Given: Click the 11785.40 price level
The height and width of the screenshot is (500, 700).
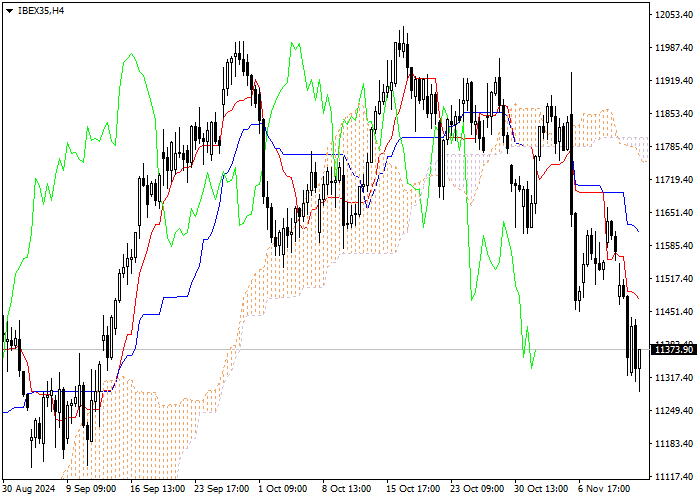Looking at the screenshot, I should [x=674, y=147].
